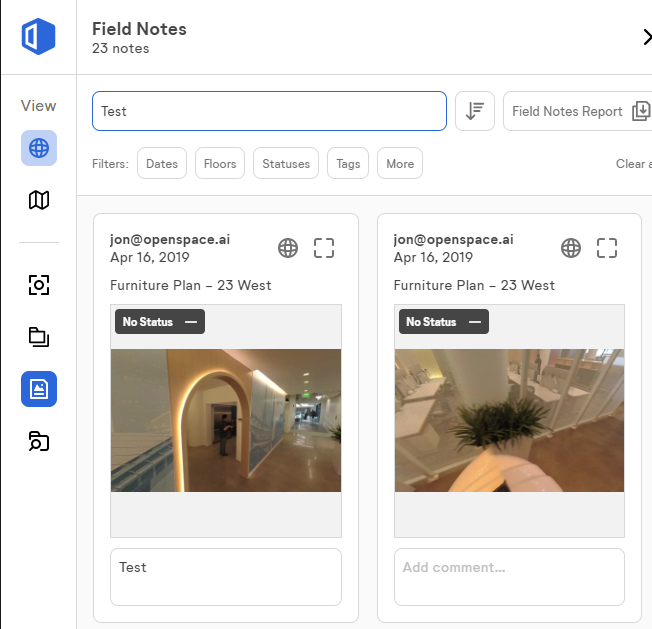Open the archway hallway photo thumbnail
The image size is (652, 629).
pyautogui.click(x=226, y=420)
